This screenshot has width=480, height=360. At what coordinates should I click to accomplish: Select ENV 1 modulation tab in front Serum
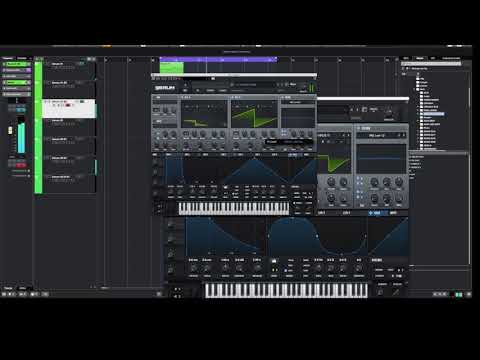pos(169,155)
